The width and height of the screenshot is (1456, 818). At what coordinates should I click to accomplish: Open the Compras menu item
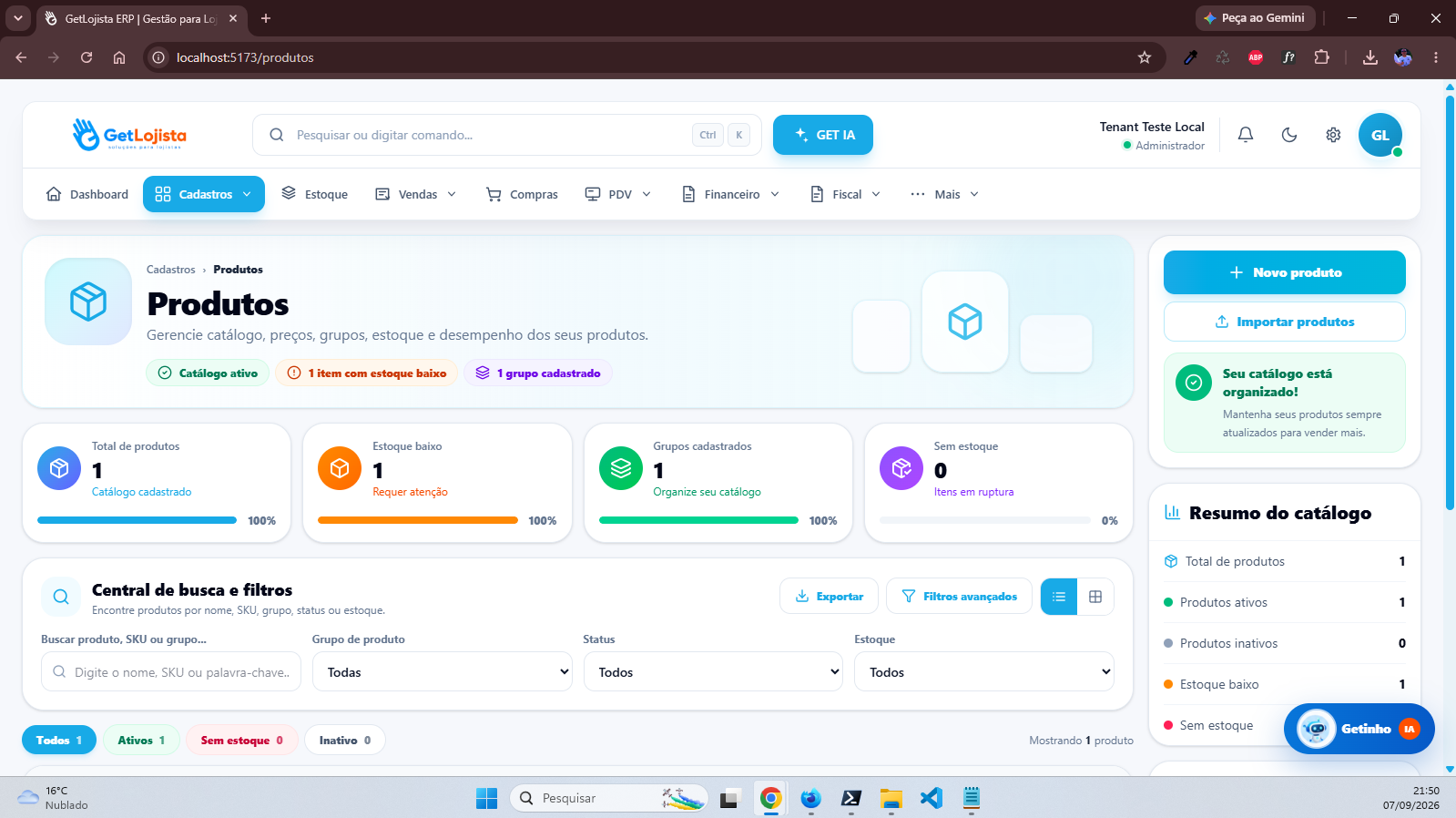(522, 194)
